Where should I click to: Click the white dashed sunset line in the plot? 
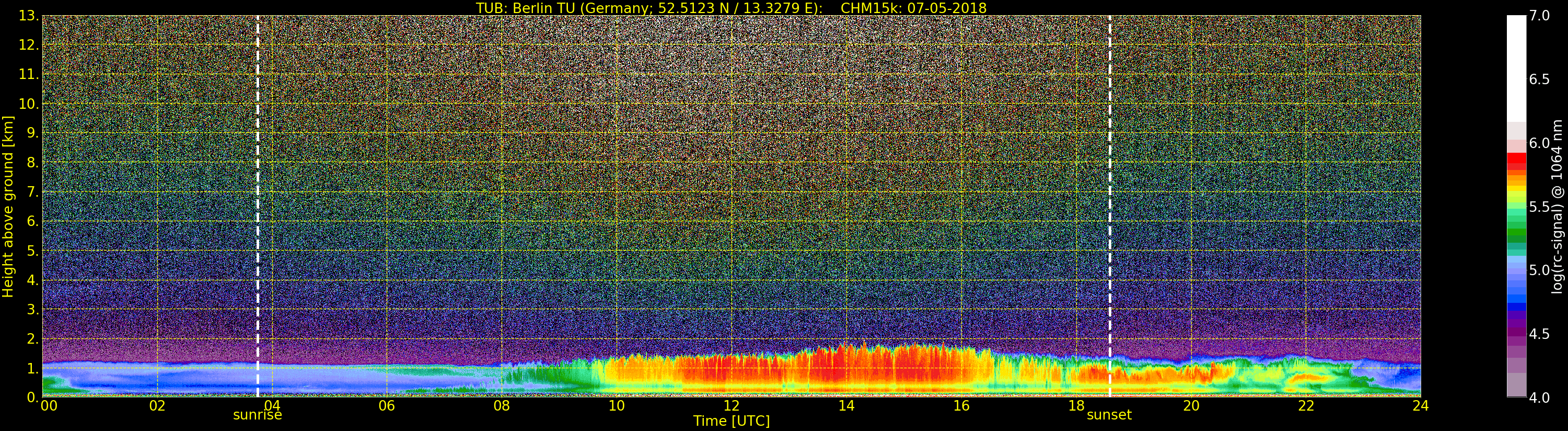(x=1110, y=206)
